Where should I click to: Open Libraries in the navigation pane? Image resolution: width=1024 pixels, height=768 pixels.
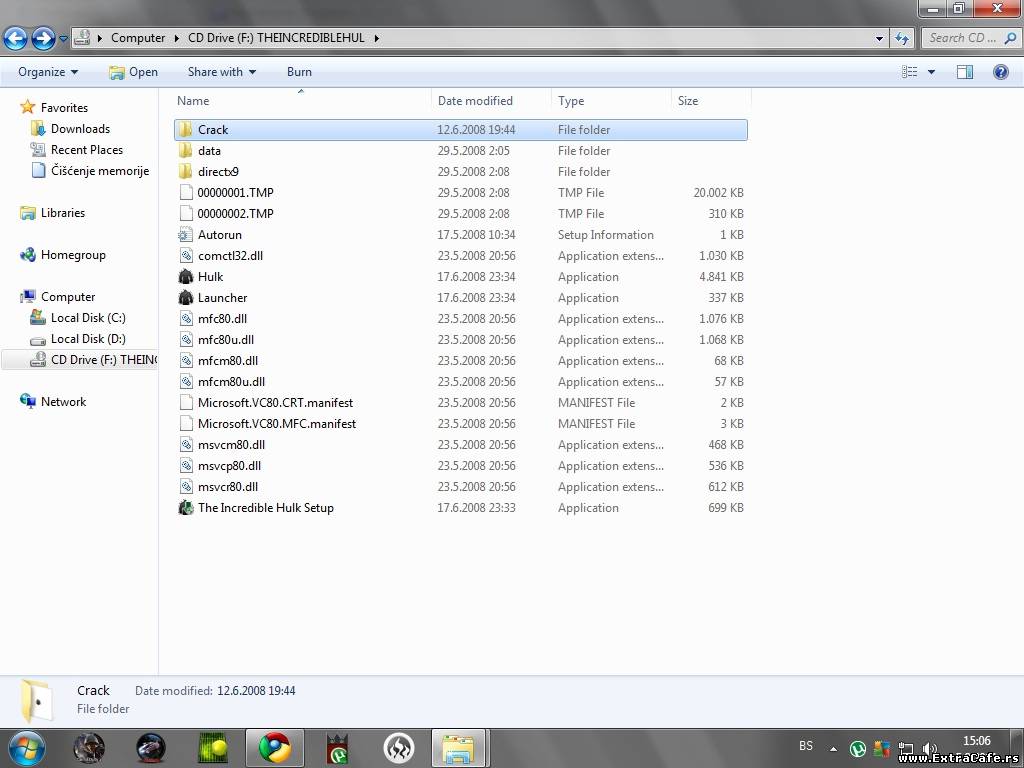click(62, 212)
